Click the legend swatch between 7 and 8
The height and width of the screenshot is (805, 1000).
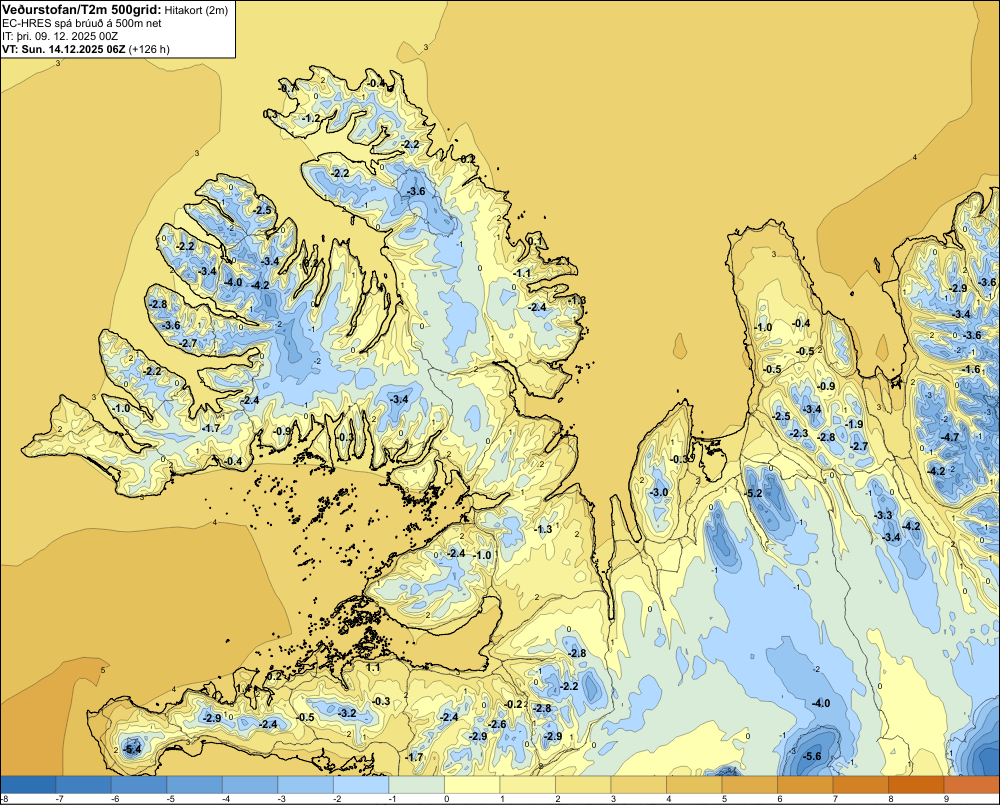tap(860, 785)
